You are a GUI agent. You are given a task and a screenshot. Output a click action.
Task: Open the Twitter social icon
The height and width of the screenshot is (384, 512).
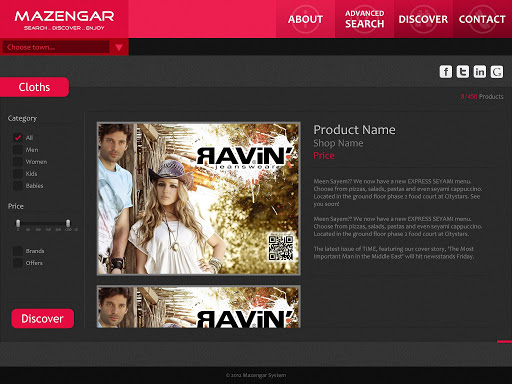463,72
